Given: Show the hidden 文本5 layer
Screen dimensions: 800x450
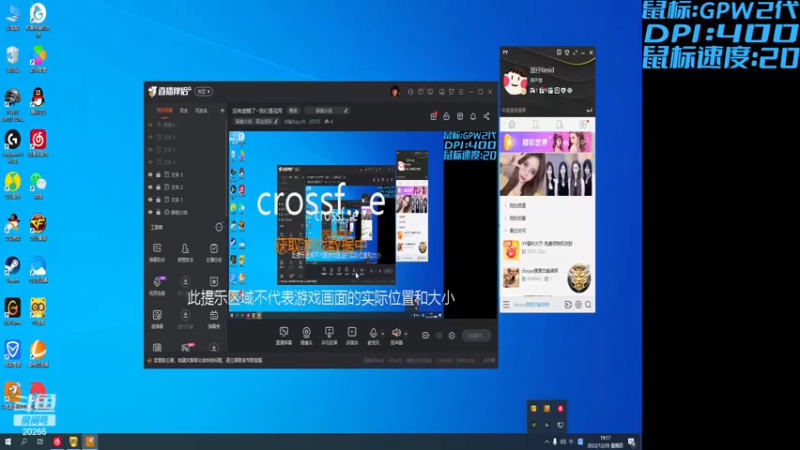Looking at the screenshot, I should pos(150,149).
